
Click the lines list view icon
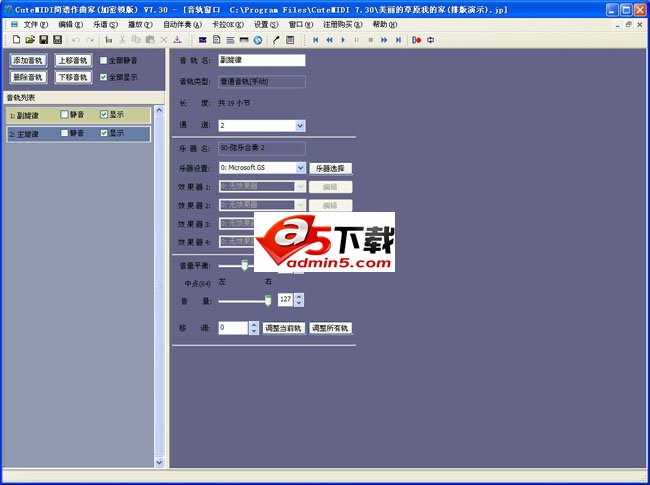click(230, 40)
